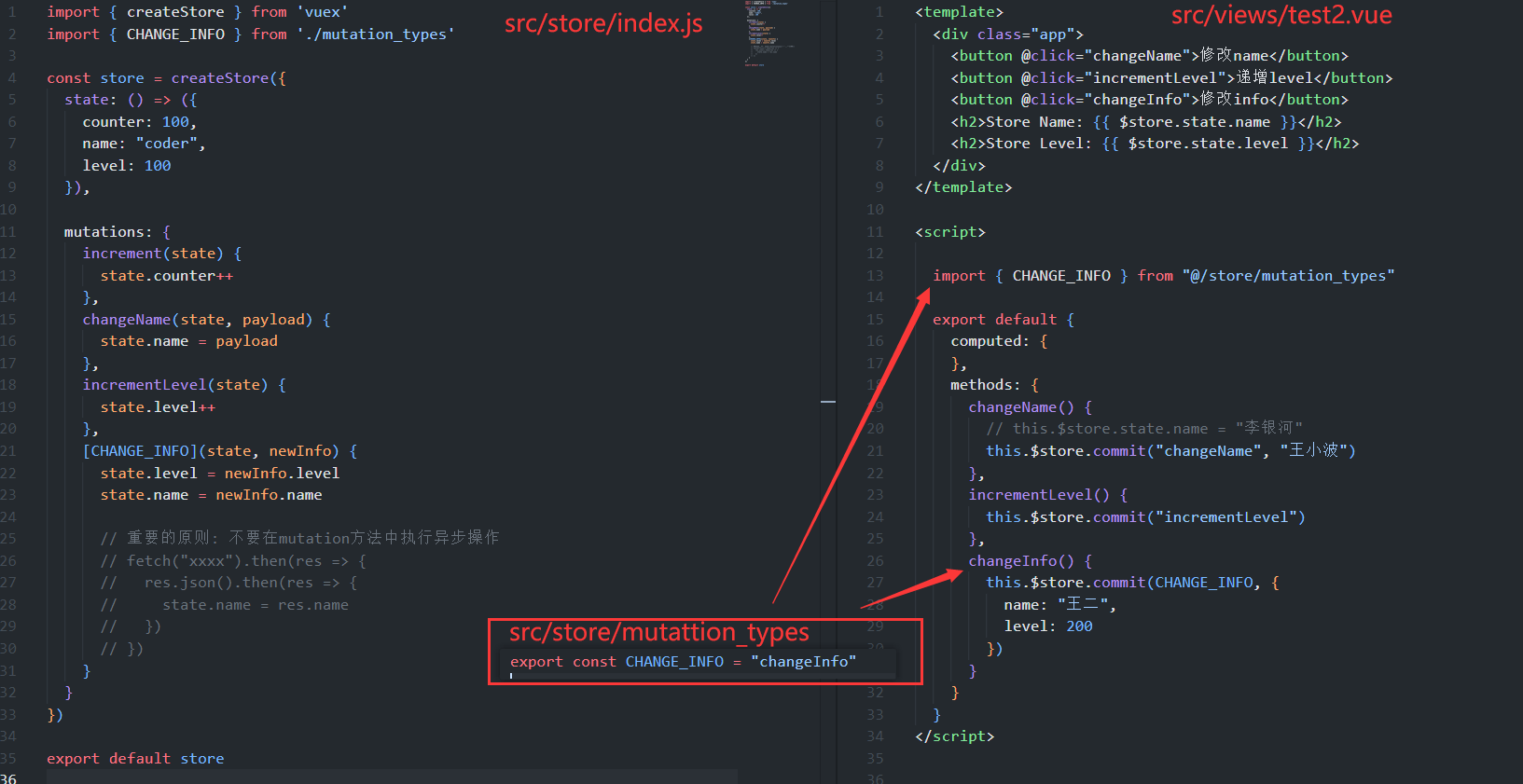Image resolution: width=1523 pixels, height=784 pixels.
Task: Click the opening '<template>' tag
Action: [x=959, y=12]
